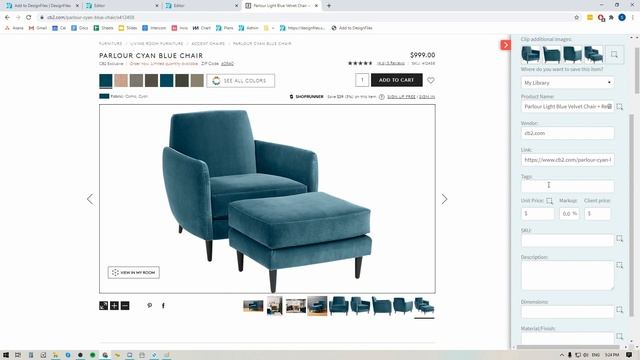Add chair to favorites with heart icon

(x=431, y=80)
